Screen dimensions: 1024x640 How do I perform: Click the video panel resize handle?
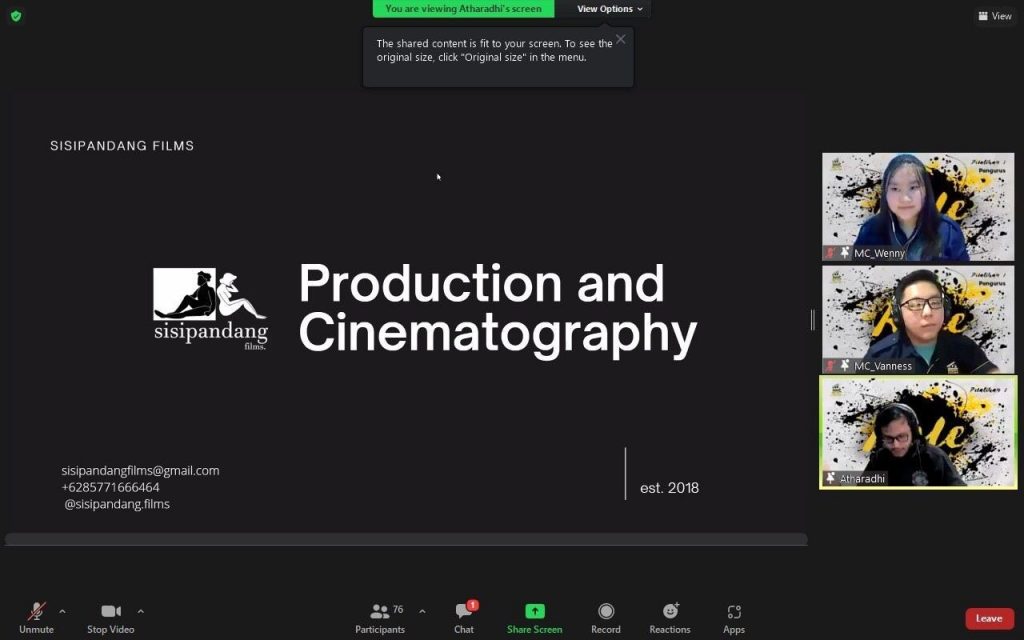813,319
